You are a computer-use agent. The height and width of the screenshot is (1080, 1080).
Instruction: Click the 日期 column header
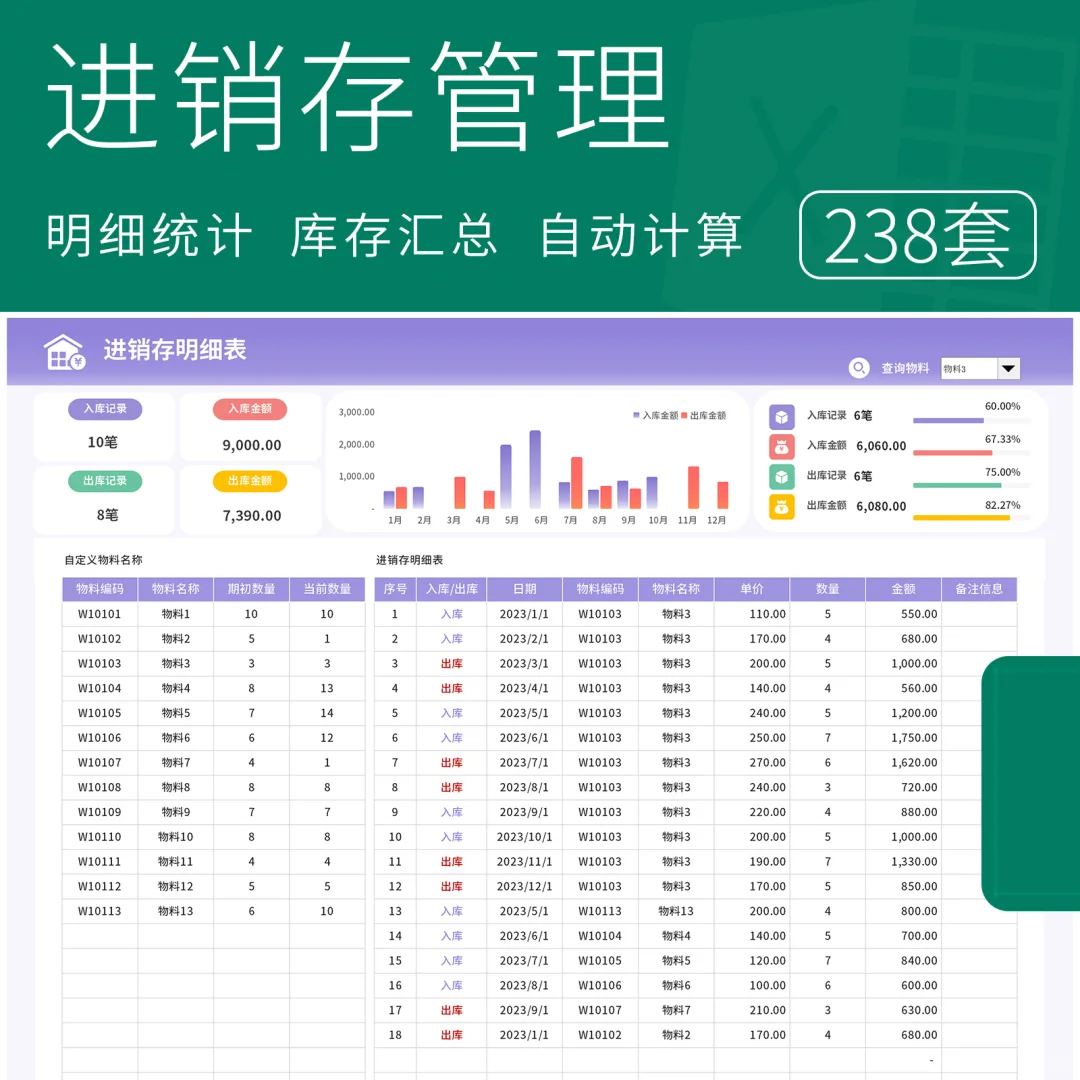coord(525,590)
